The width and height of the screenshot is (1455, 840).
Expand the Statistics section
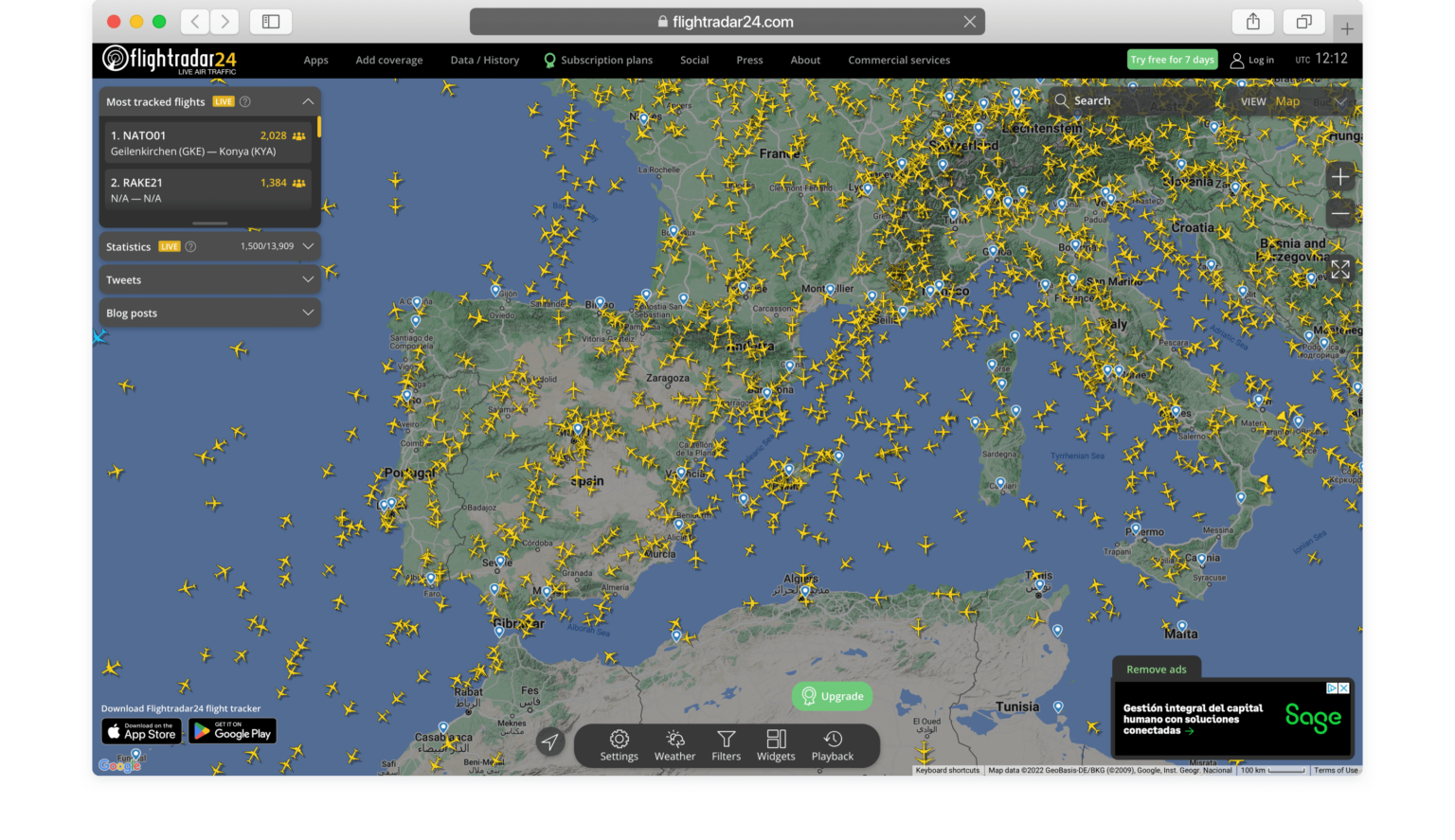coord(308,246)
